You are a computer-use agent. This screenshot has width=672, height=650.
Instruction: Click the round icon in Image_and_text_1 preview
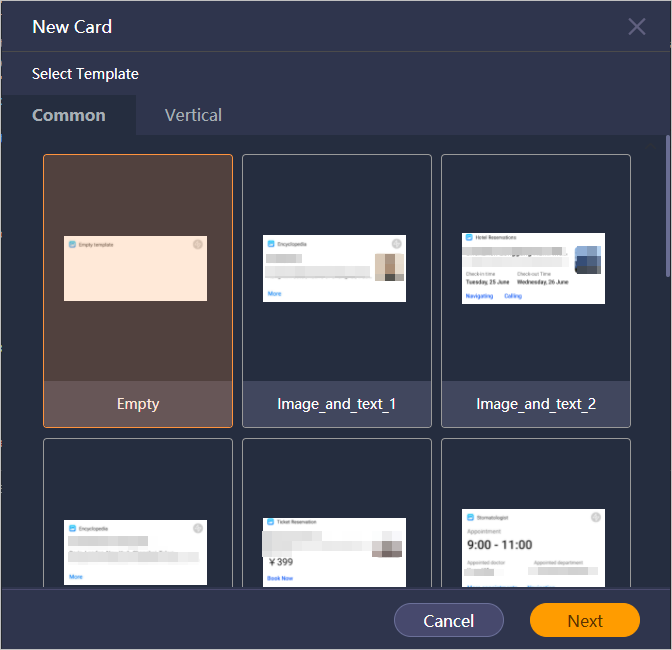click(396, 244)
